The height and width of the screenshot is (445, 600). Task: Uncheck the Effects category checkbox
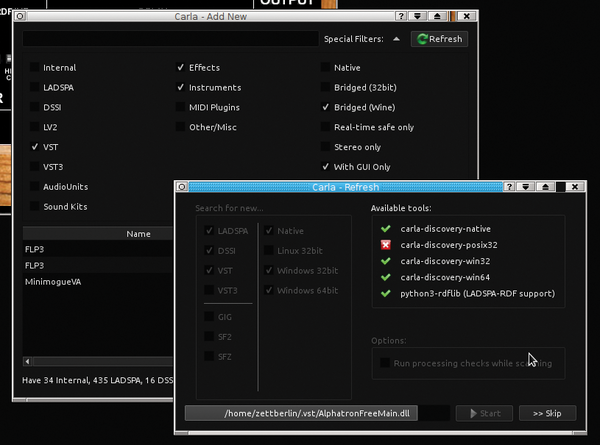click(x=180, y=67)
